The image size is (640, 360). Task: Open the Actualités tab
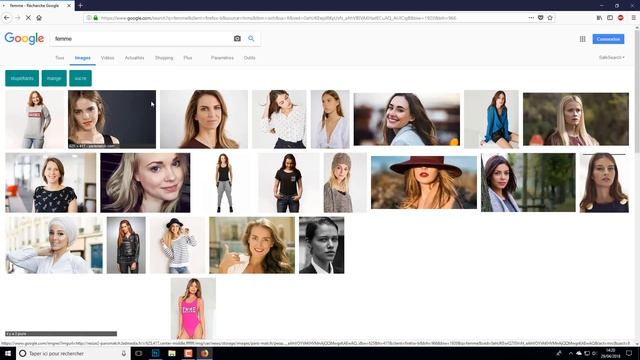pos(134,58)
